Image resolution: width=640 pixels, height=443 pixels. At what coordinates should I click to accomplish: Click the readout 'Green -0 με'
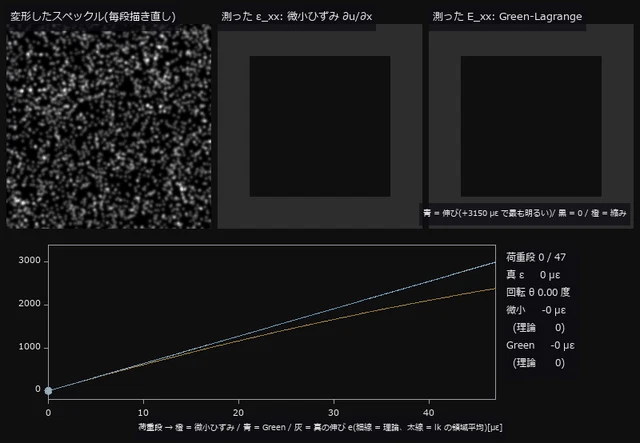540,345
